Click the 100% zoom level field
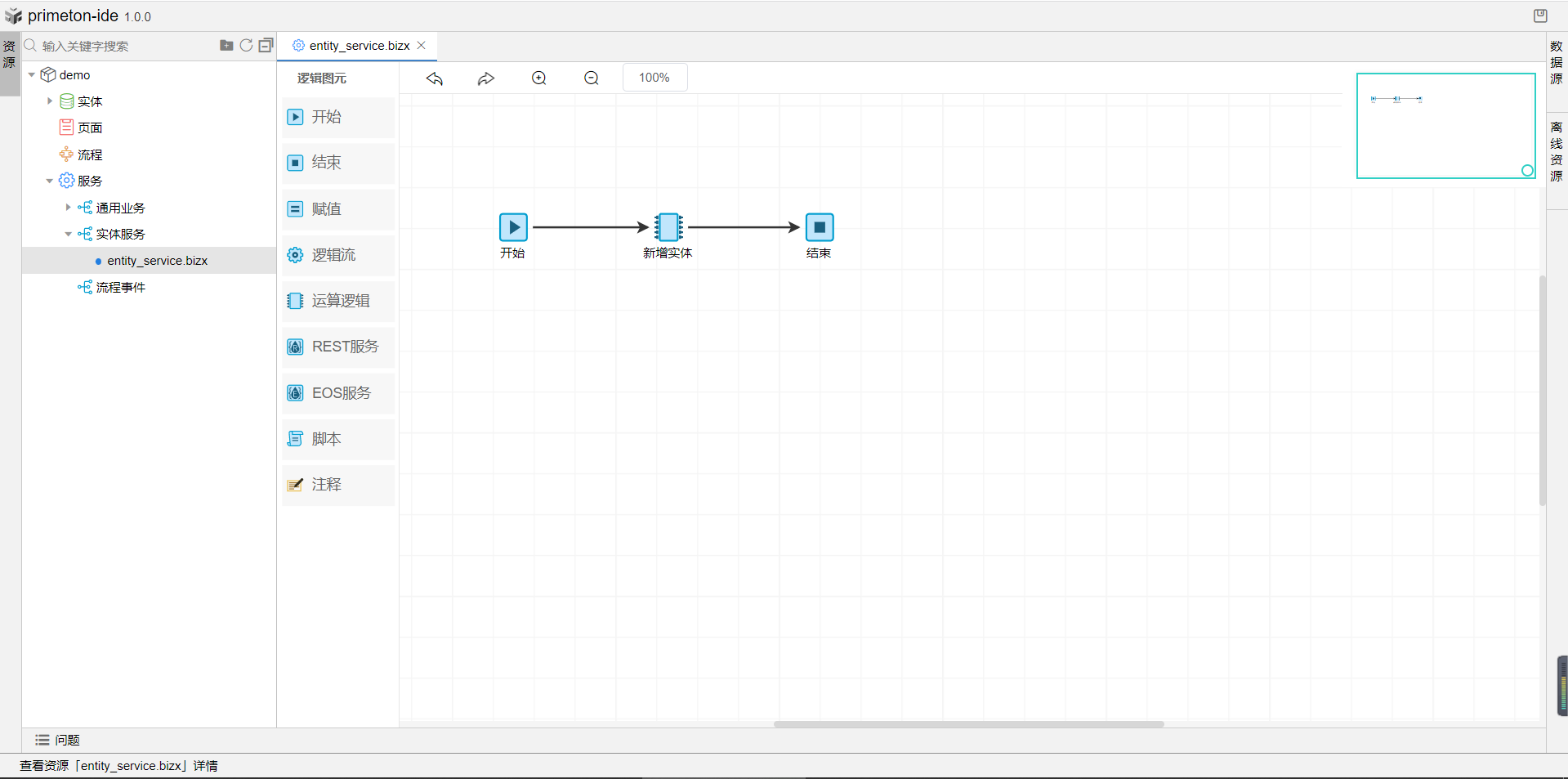The height and width of the screenshot is (779, 1568). pyautogui.click(x=654, y=78)
